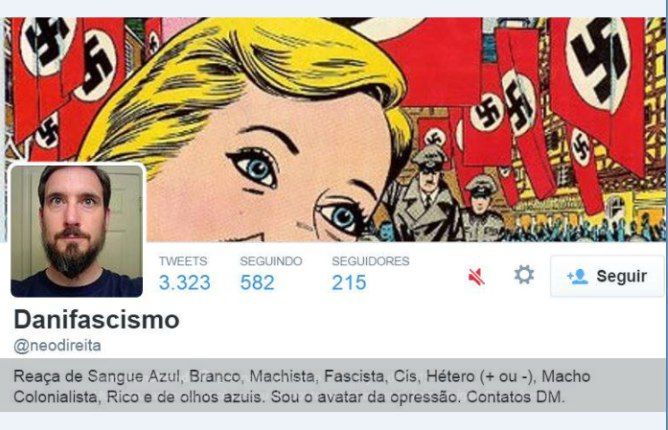Click the bio text 'Contatos DM.'

point(515,397)
